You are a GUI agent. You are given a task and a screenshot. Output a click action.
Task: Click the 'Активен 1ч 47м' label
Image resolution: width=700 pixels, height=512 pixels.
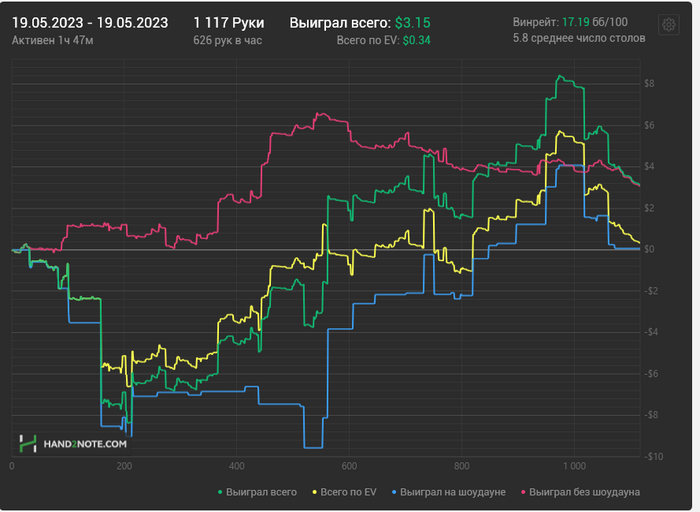[x=52, y=40]
